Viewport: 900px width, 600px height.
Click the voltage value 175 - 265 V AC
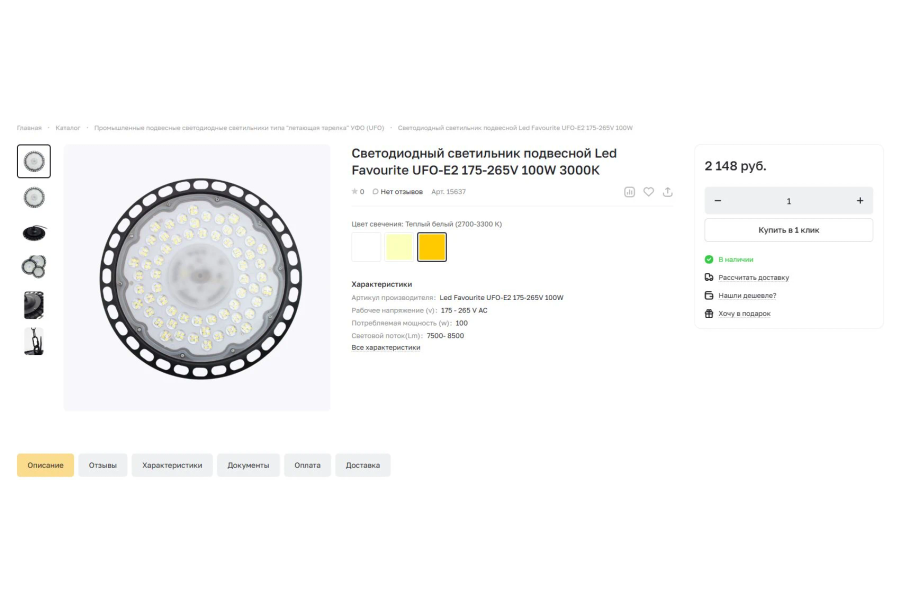coord(464,311)
